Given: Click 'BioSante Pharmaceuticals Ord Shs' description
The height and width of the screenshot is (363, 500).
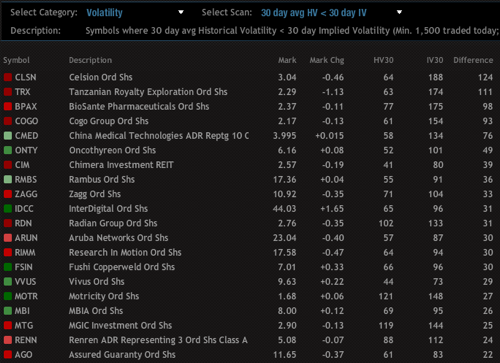Looking at the screenshot, I should click(x=139, y=107).
